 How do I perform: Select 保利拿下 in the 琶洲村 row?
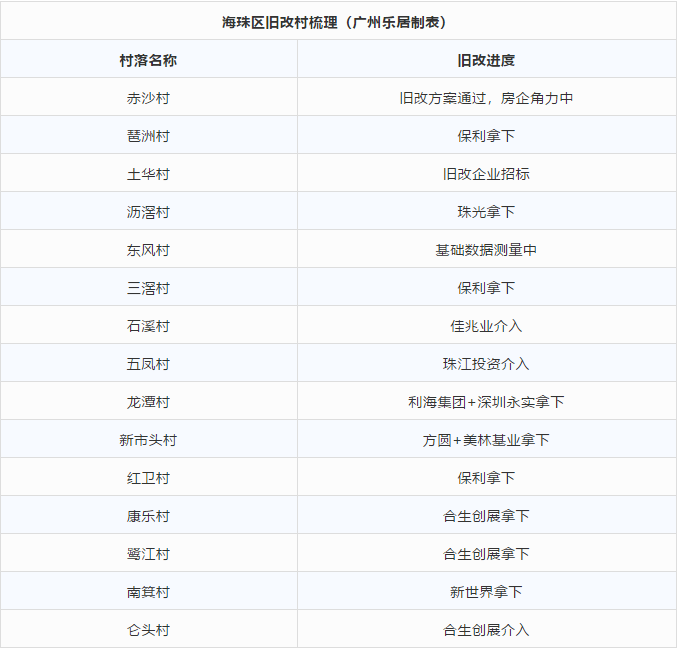pyautogui.click(x=486, y=136)
